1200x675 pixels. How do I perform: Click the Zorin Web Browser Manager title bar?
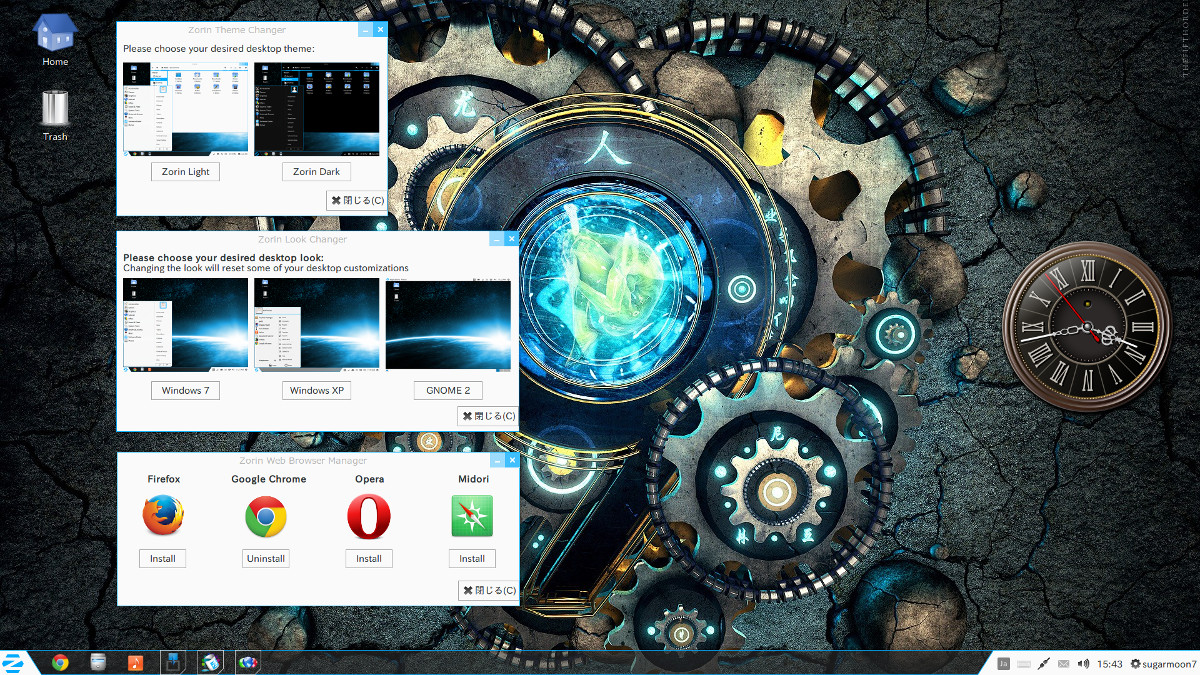(x=303, y=460)
